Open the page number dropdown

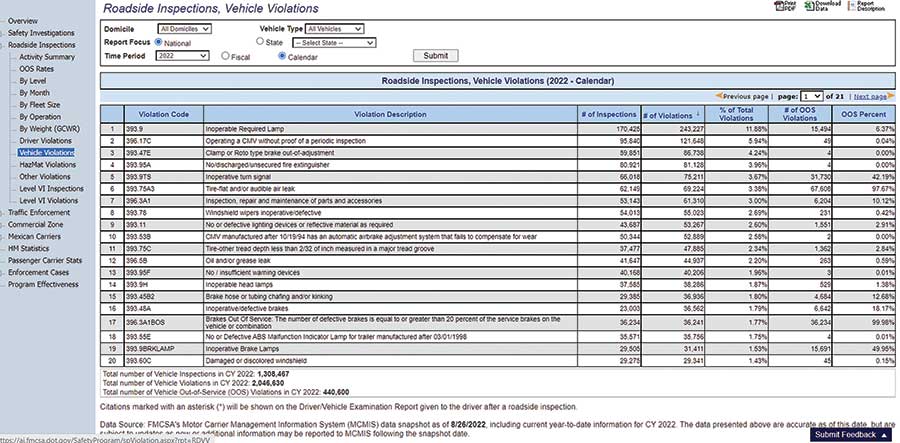[x=810, y=96]
